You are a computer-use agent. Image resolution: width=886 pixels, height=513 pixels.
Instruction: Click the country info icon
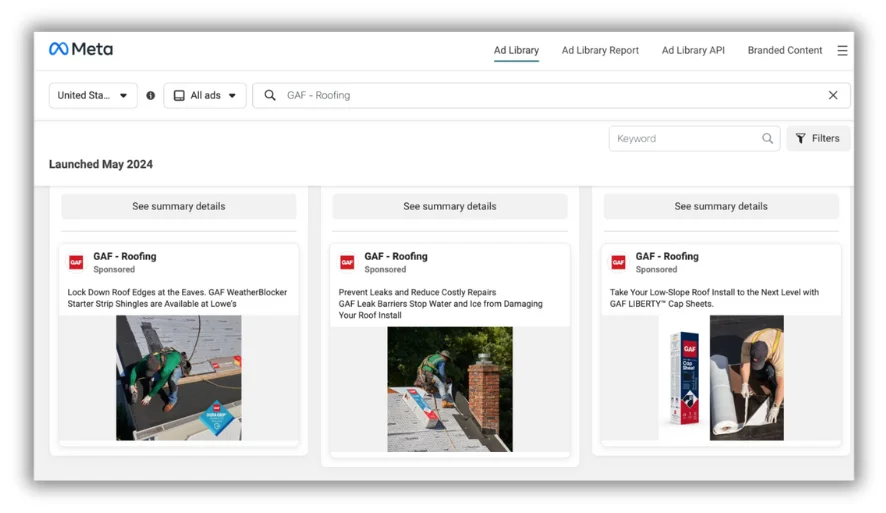click(150, 95)
